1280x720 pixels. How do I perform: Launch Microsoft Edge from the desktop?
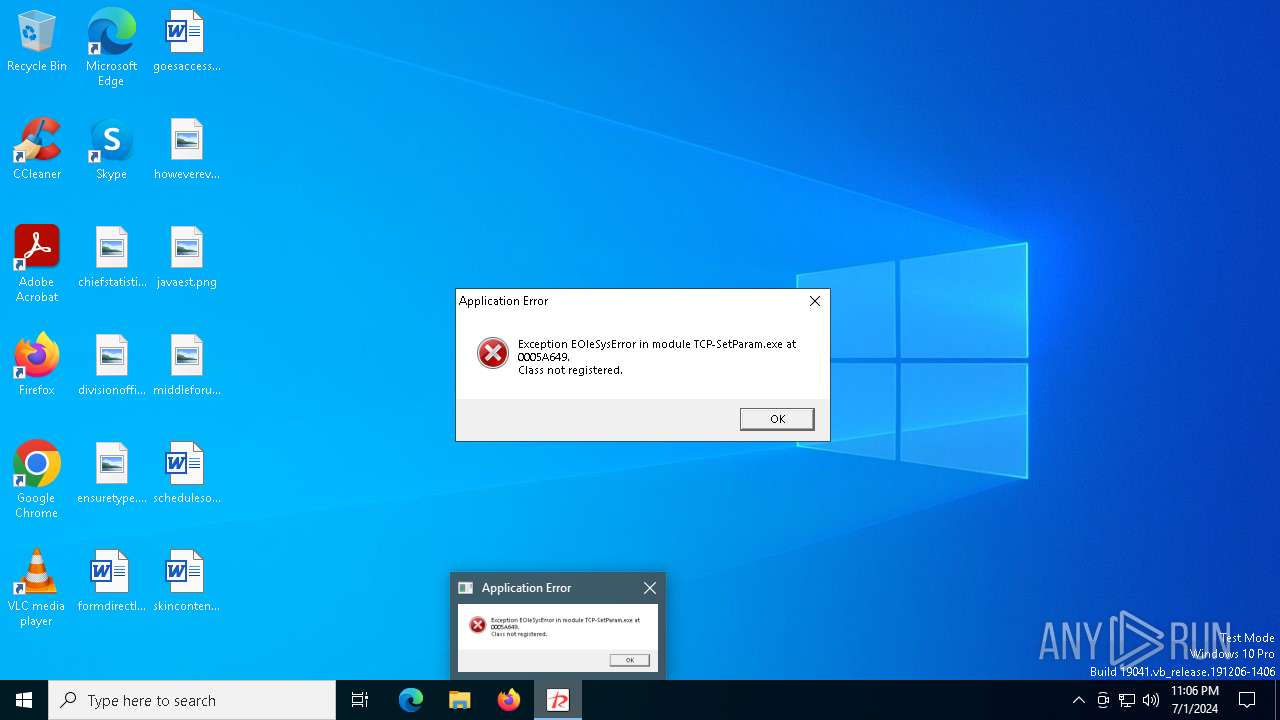tap(111, 48)
